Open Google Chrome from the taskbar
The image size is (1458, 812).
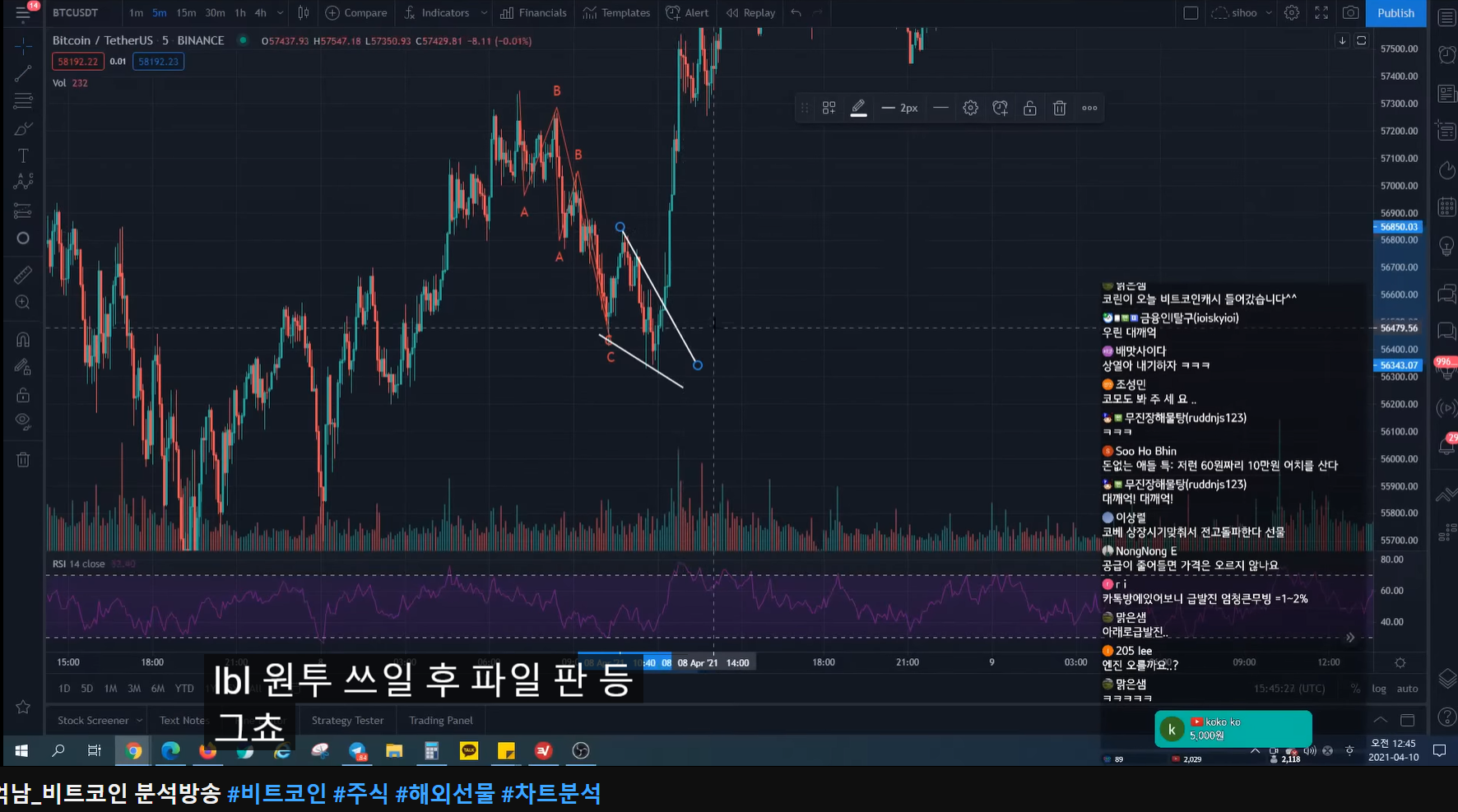click(x=133, y=750)
